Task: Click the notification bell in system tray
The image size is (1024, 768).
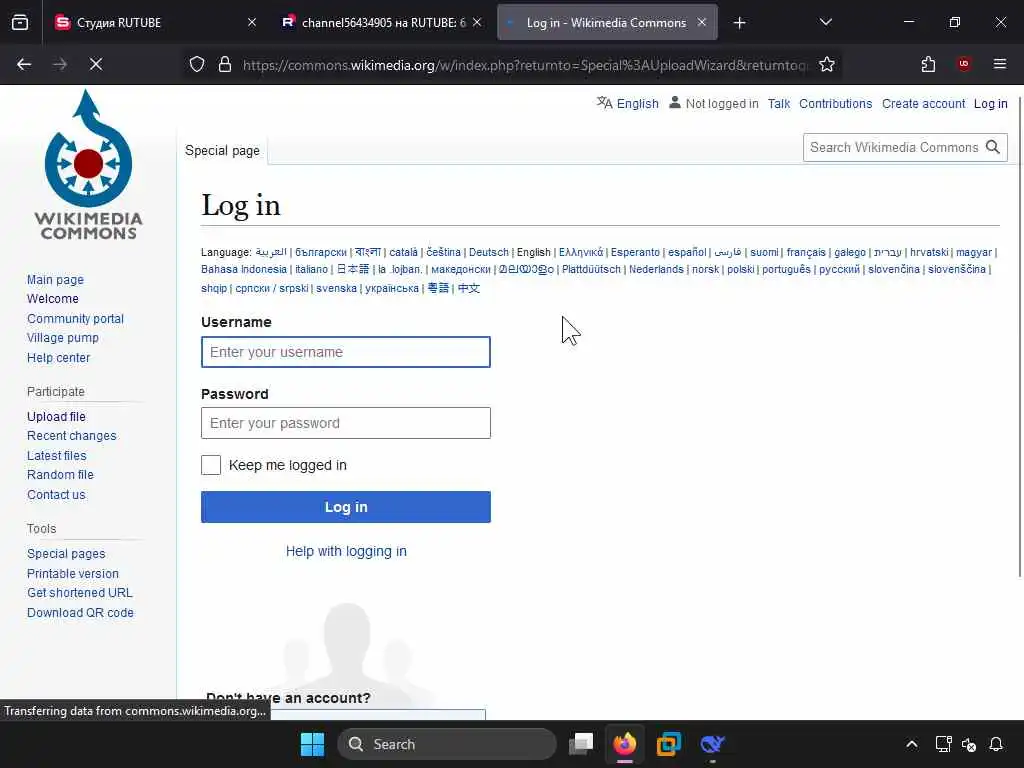Action: [996, 744]
